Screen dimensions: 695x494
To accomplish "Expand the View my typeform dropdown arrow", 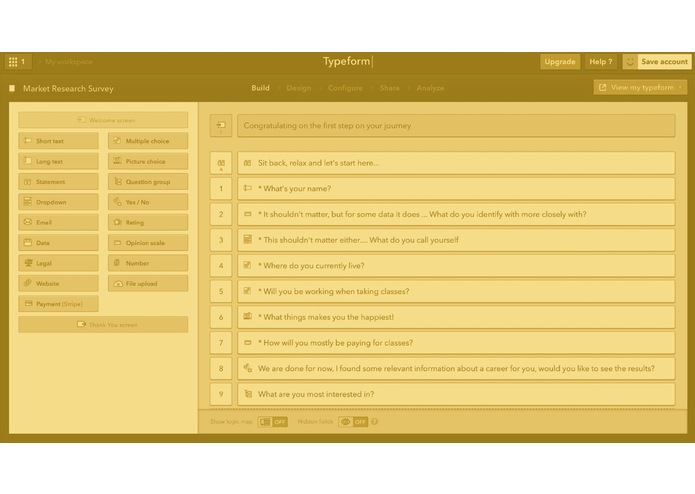I will coord(680,87).
